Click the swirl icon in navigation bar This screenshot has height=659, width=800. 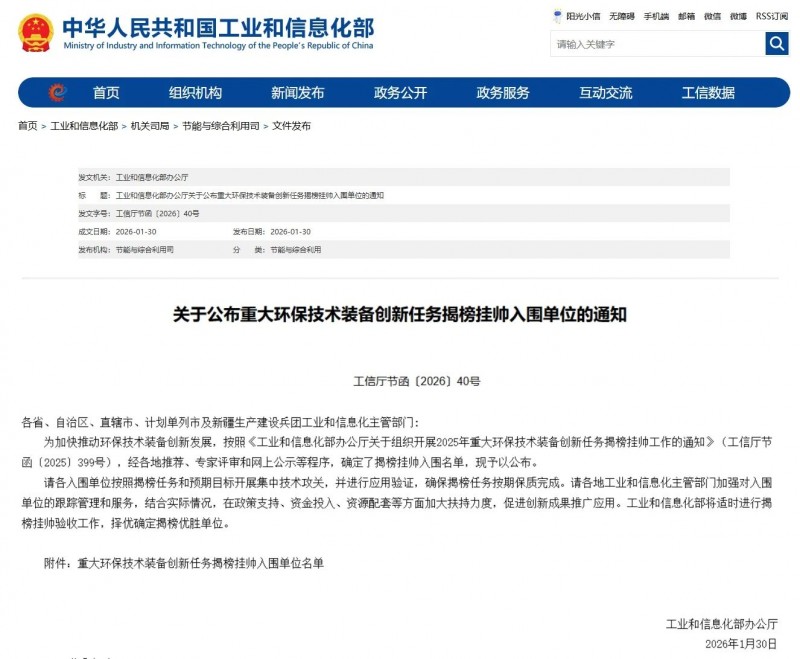57,93
